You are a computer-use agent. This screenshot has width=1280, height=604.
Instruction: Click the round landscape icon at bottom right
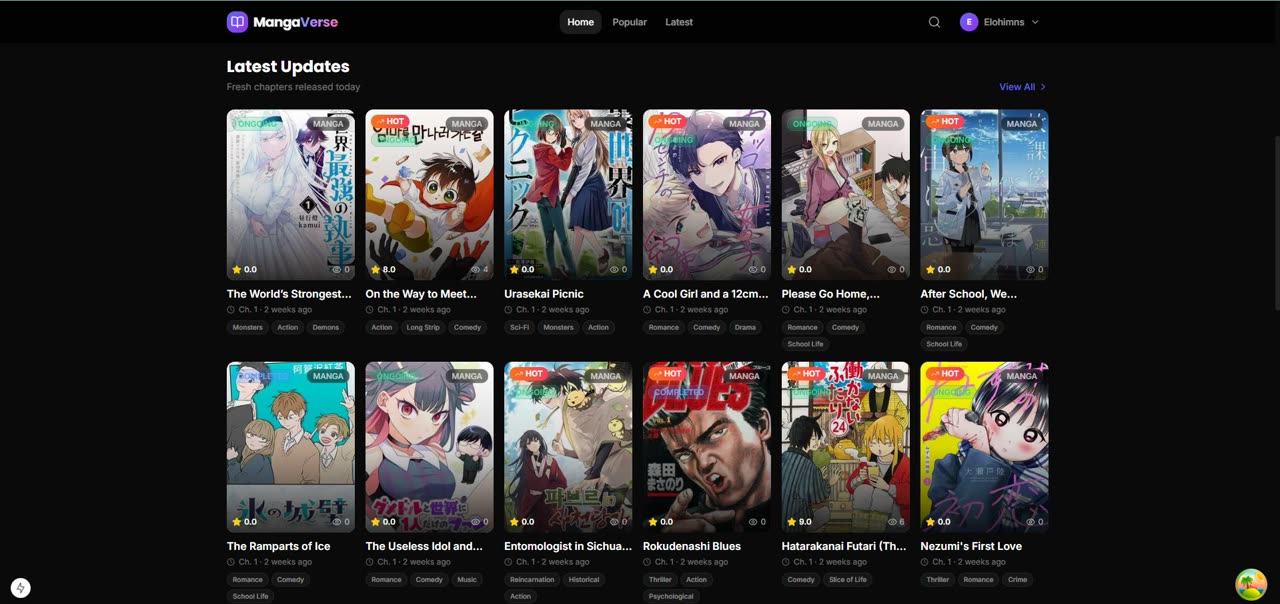[x=1251, y=584]
